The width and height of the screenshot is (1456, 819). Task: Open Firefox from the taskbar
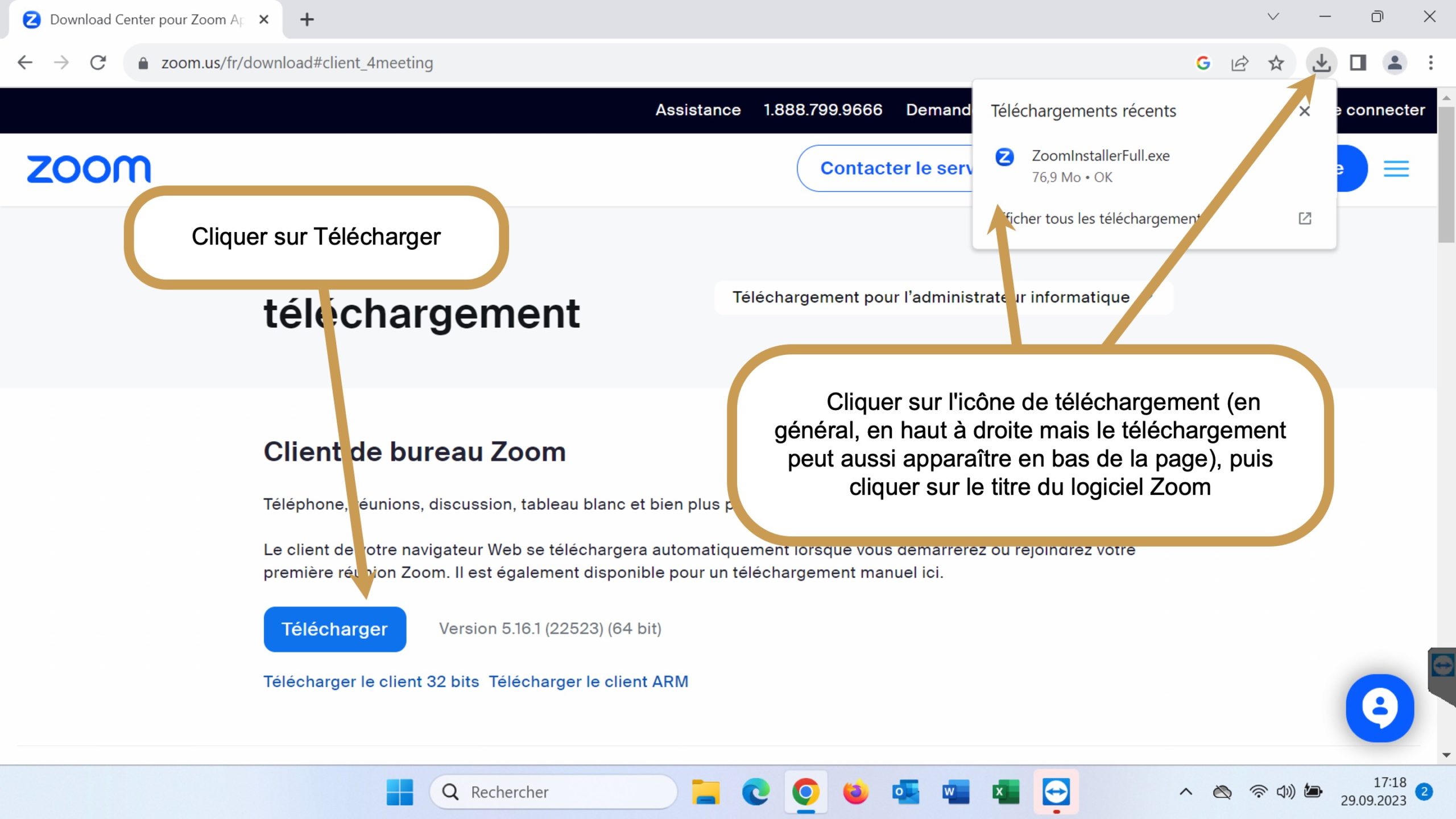coord(855,792)
